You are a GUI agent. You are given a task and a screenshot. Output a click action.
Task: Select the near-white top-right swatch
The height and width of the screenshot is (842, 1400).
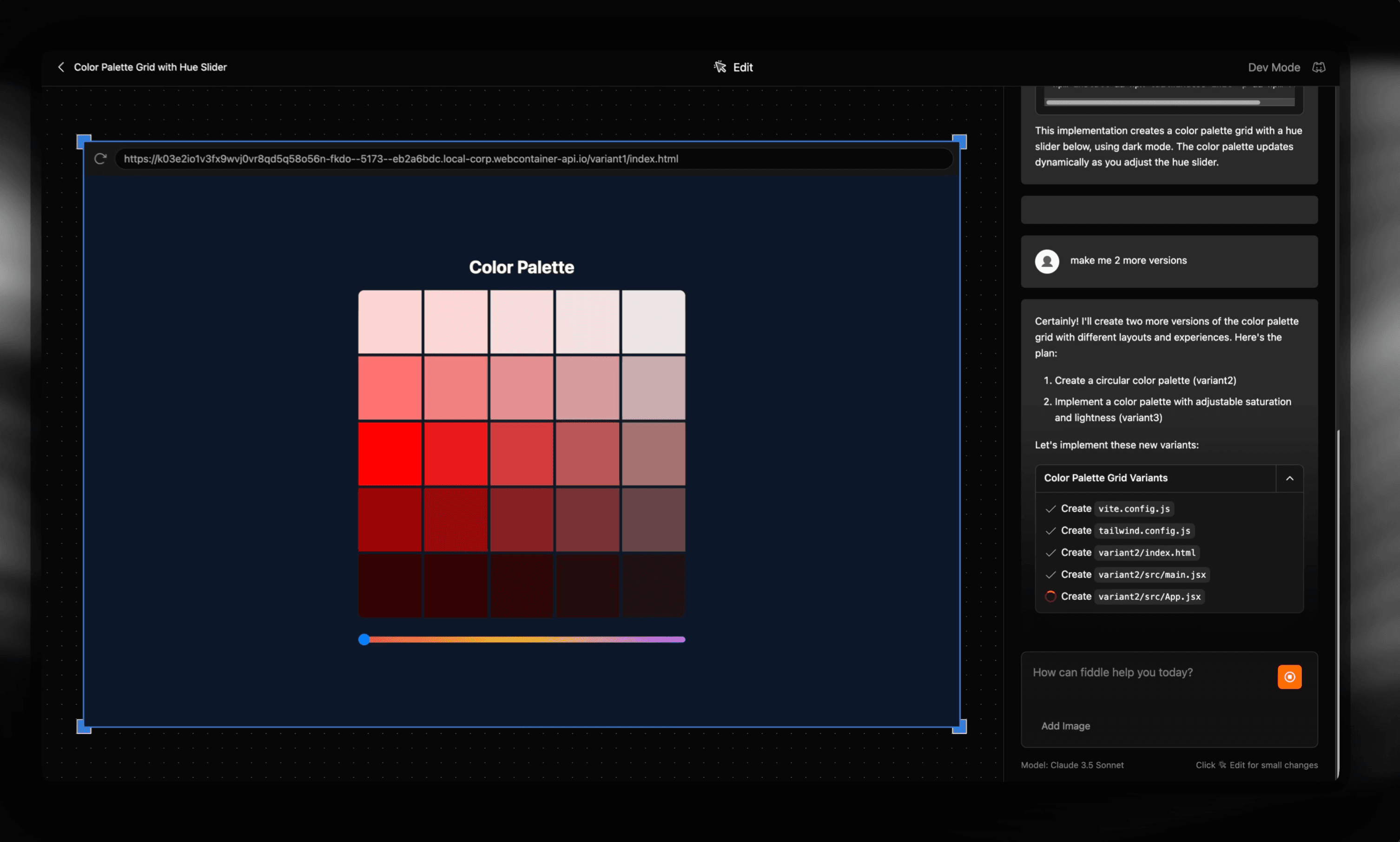(x=653, y=322)
